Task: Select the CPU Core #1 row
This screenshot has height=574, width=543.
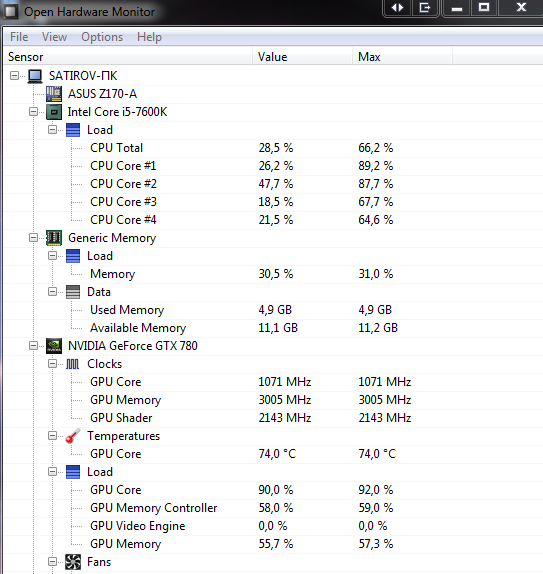Action: 273,166
